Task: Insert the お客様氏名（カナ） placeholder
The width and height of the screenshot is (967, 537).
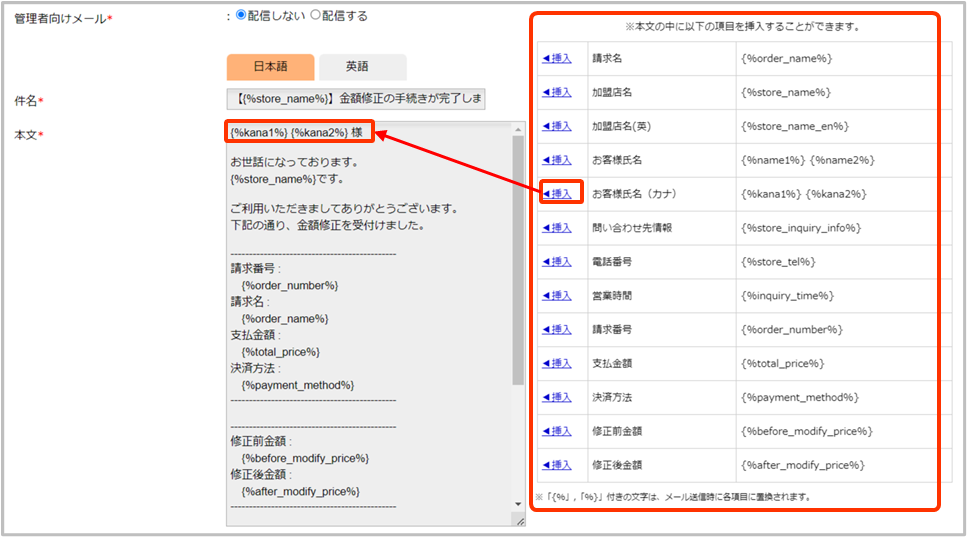Action: (x=557, y=194)
